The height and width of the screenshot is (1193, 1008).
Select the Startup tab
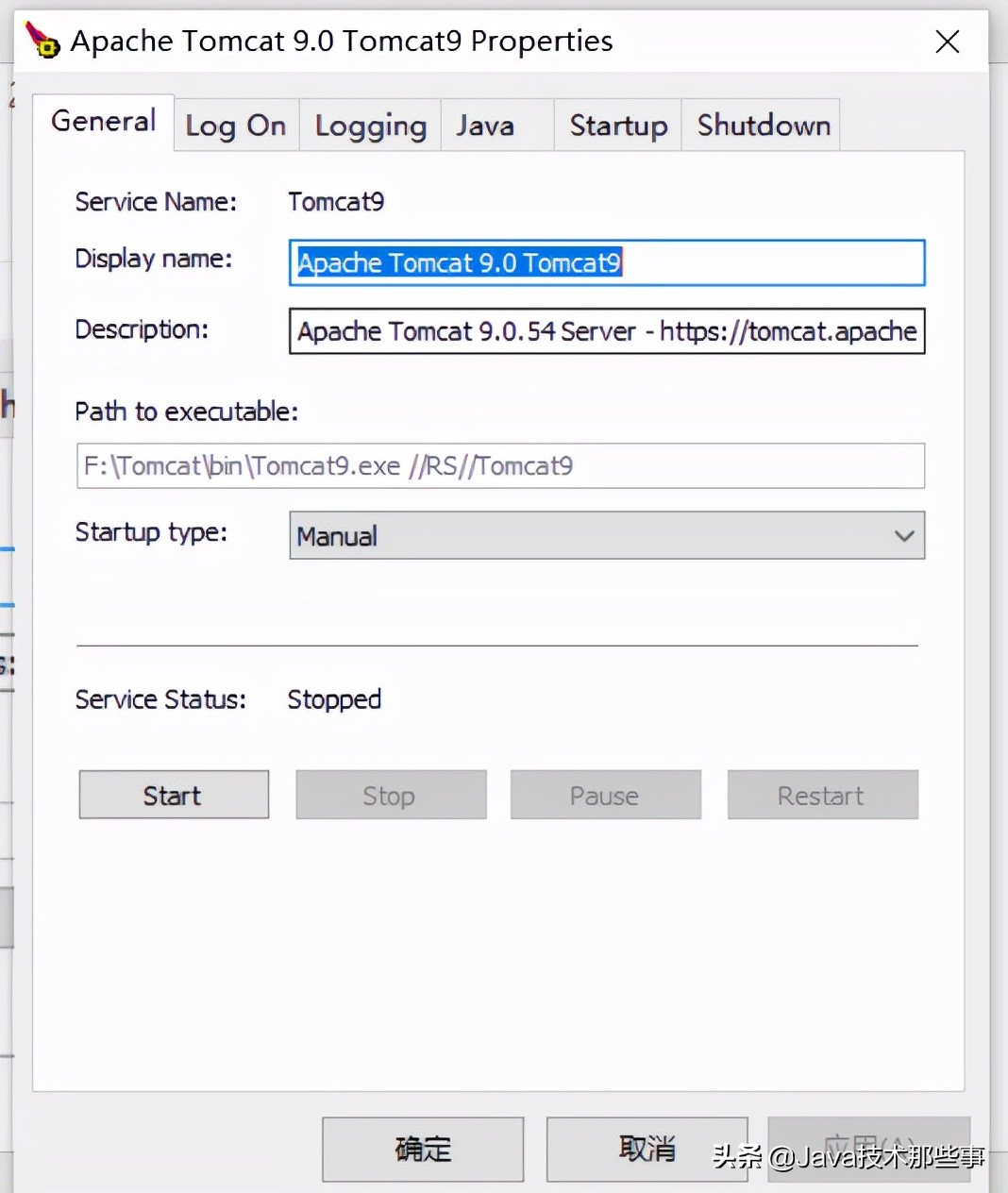(618, 126)
